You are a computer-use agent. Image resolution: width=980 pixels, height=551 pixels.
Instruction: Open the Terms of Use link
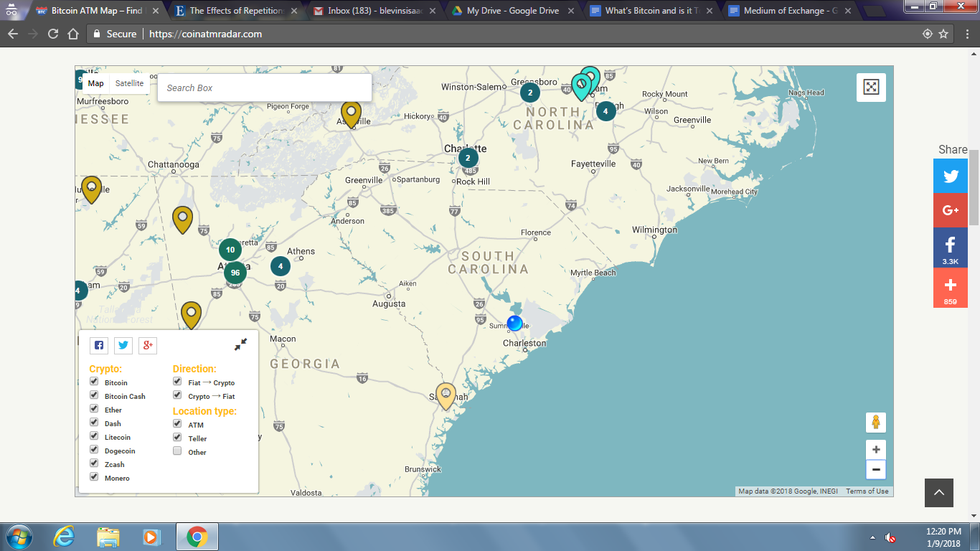(867, 491)
